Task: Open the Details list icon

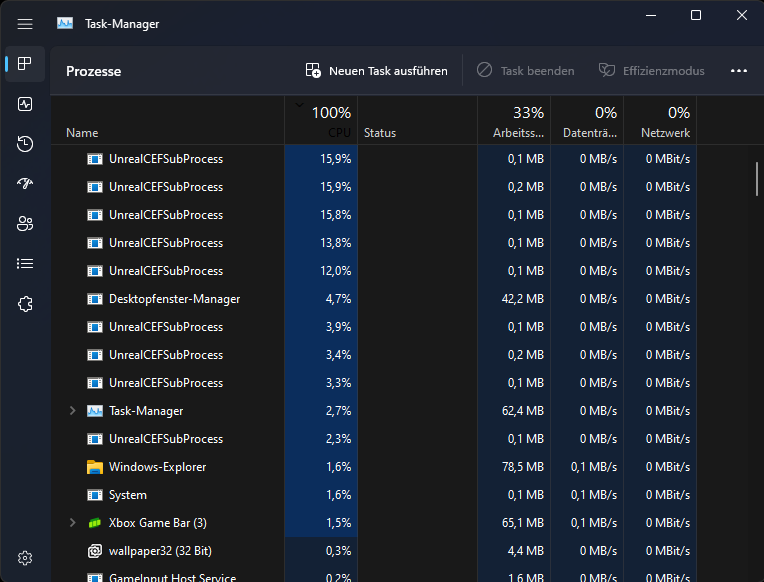Action: (x=25, y=264)
